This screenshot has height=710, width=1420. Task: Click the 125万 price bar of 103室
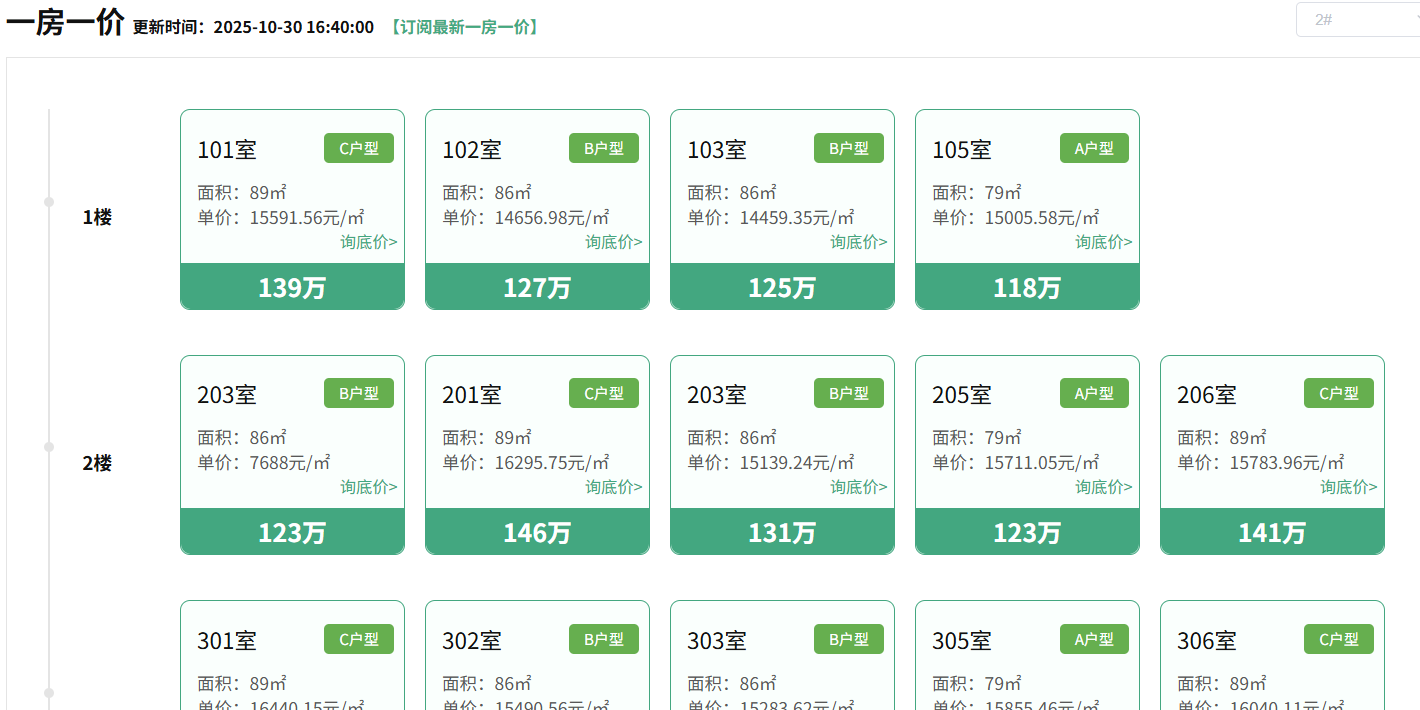coord(782,287)
